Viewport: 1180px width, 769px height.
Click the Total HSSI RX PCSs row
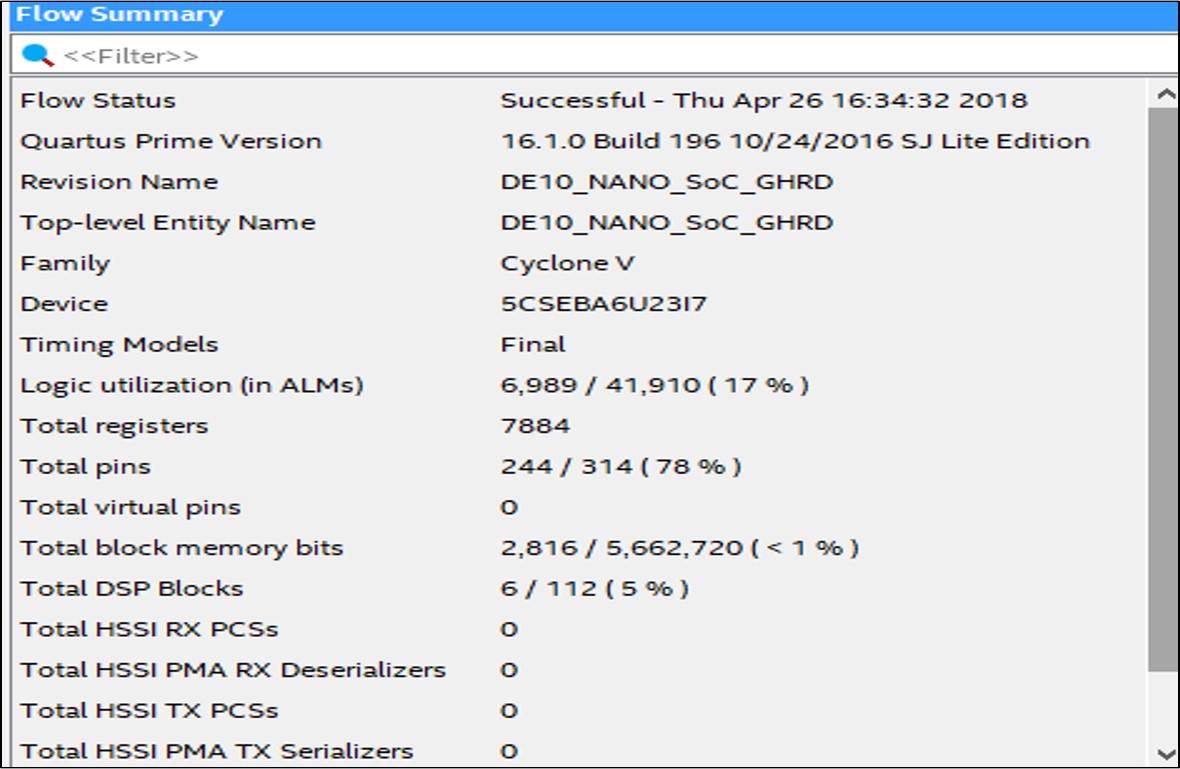click(149, 629)
